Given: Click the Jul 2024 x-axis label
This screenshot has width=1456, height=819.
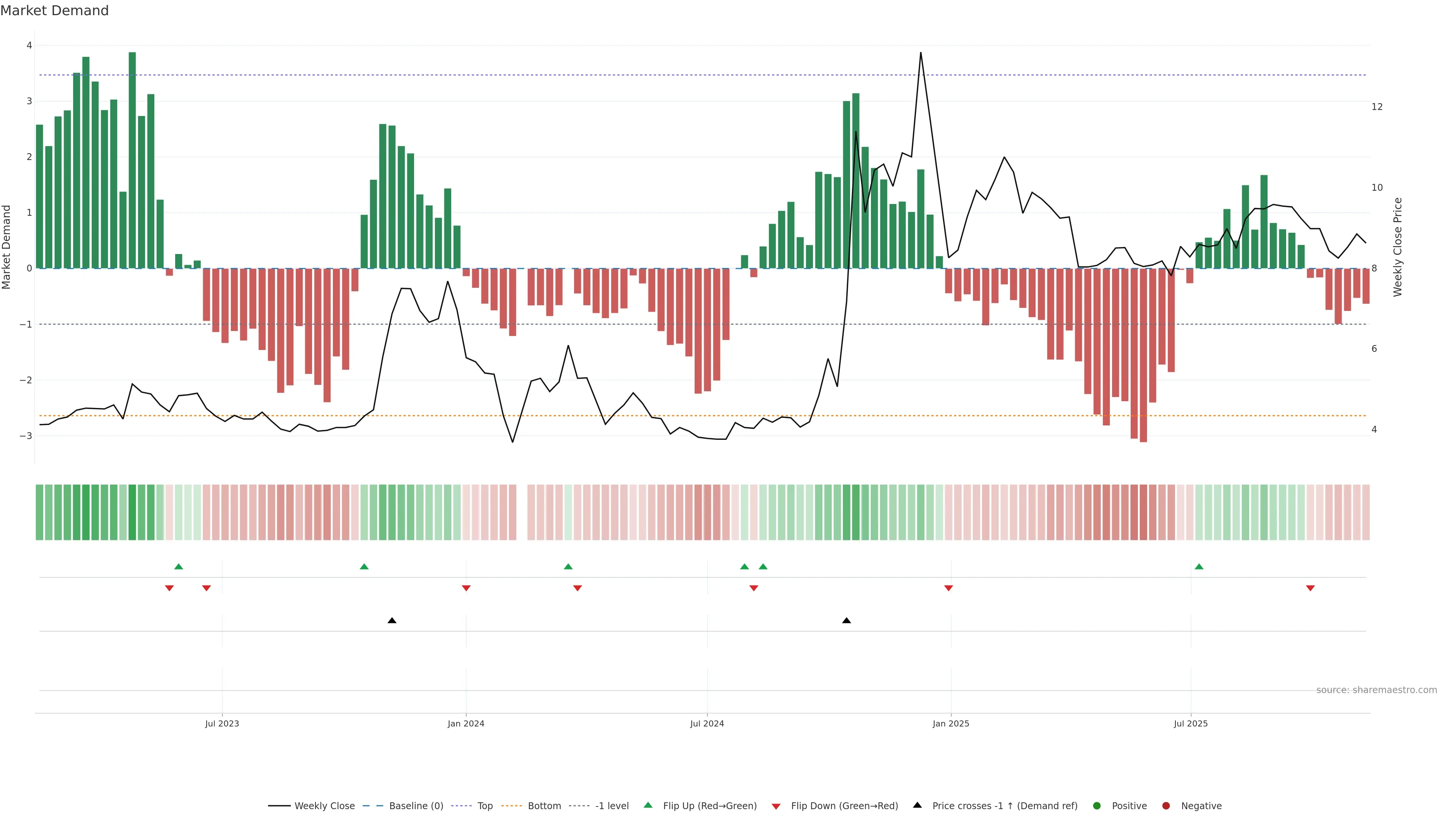Looking at the screenshot, I should (706, 723).
